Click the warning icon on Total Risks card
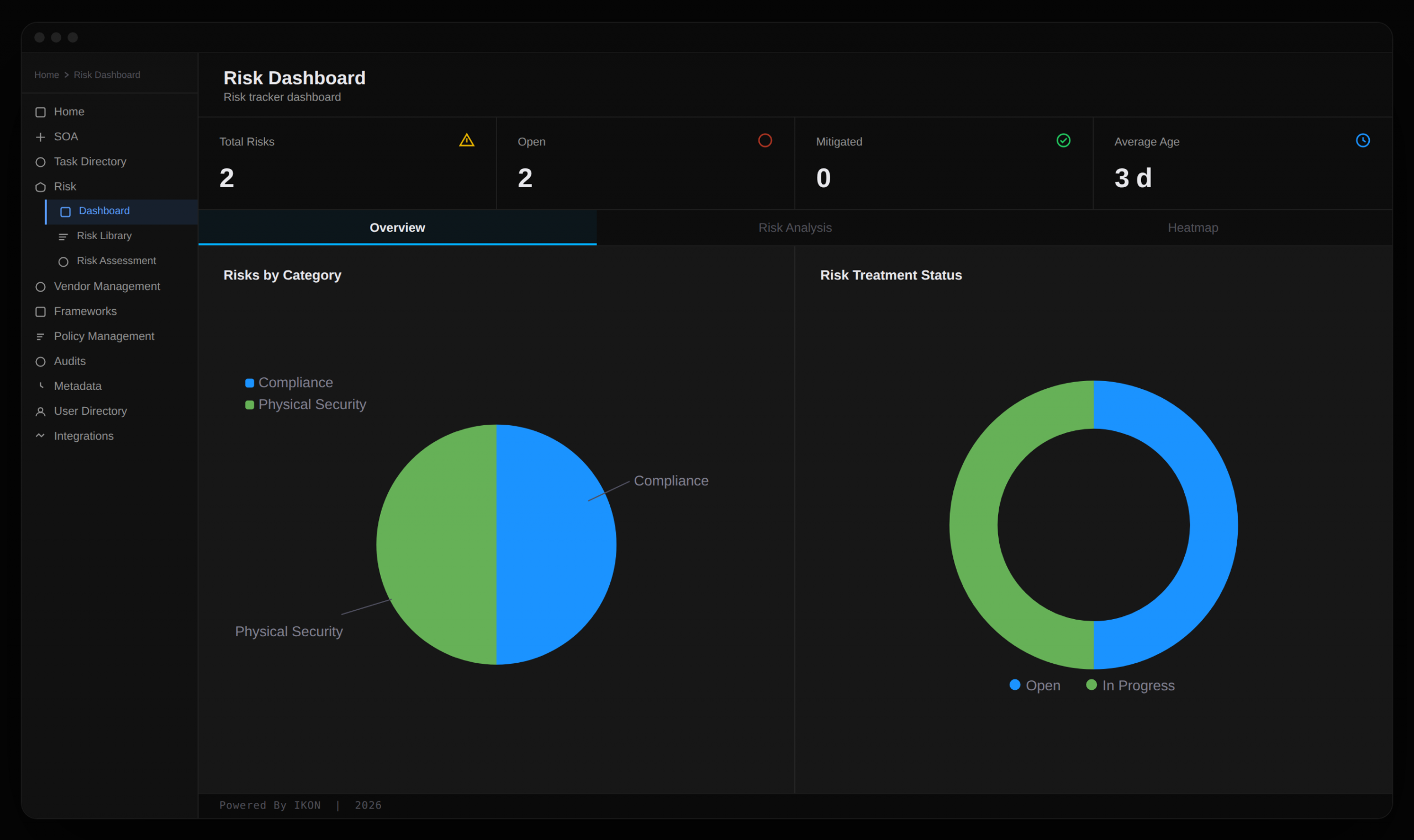Viewport: 1414px width, 840px height. pos(466,140)
